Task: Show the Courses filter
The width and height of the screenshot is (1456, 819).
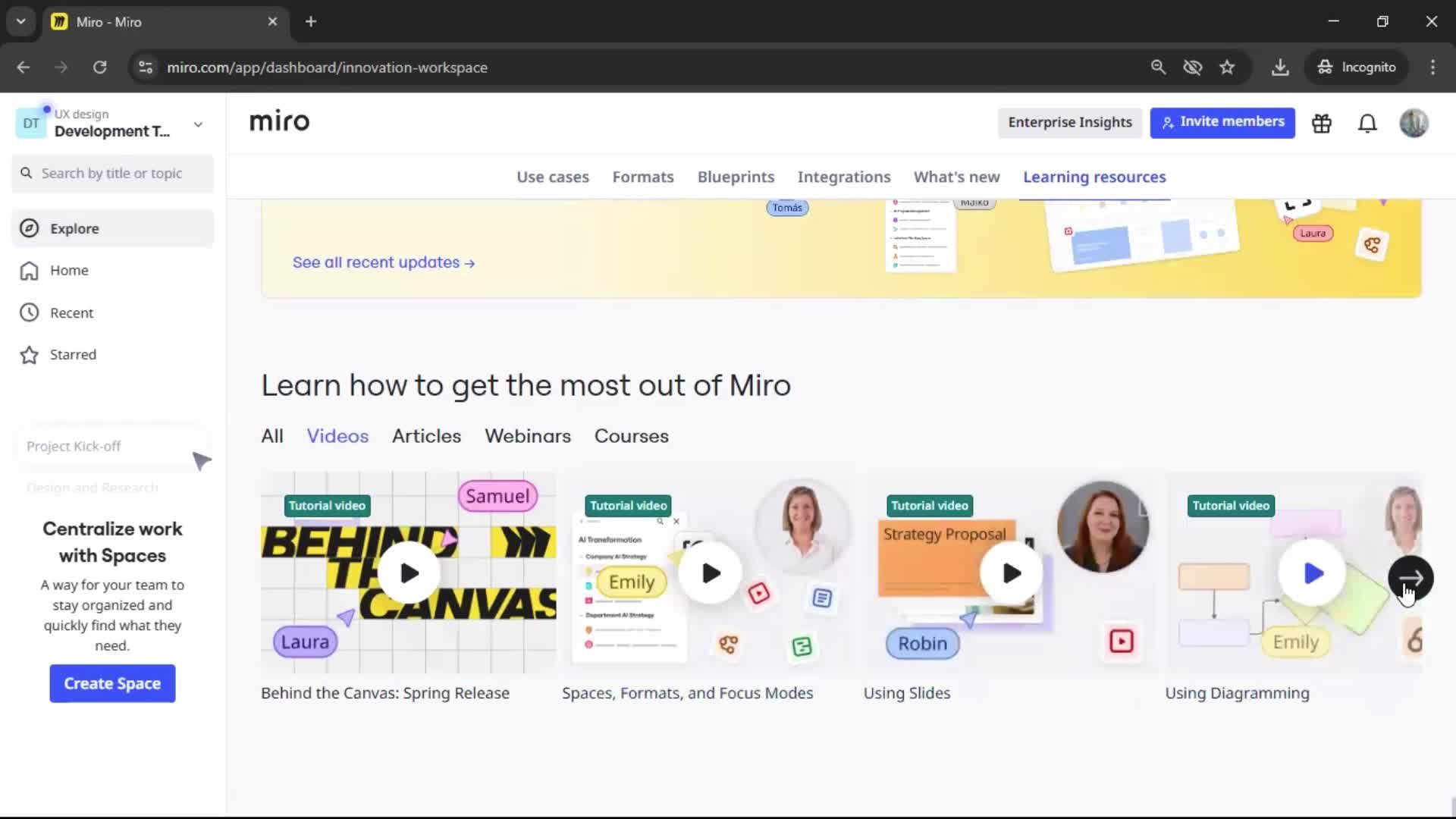Action: (x=632, y=436)
